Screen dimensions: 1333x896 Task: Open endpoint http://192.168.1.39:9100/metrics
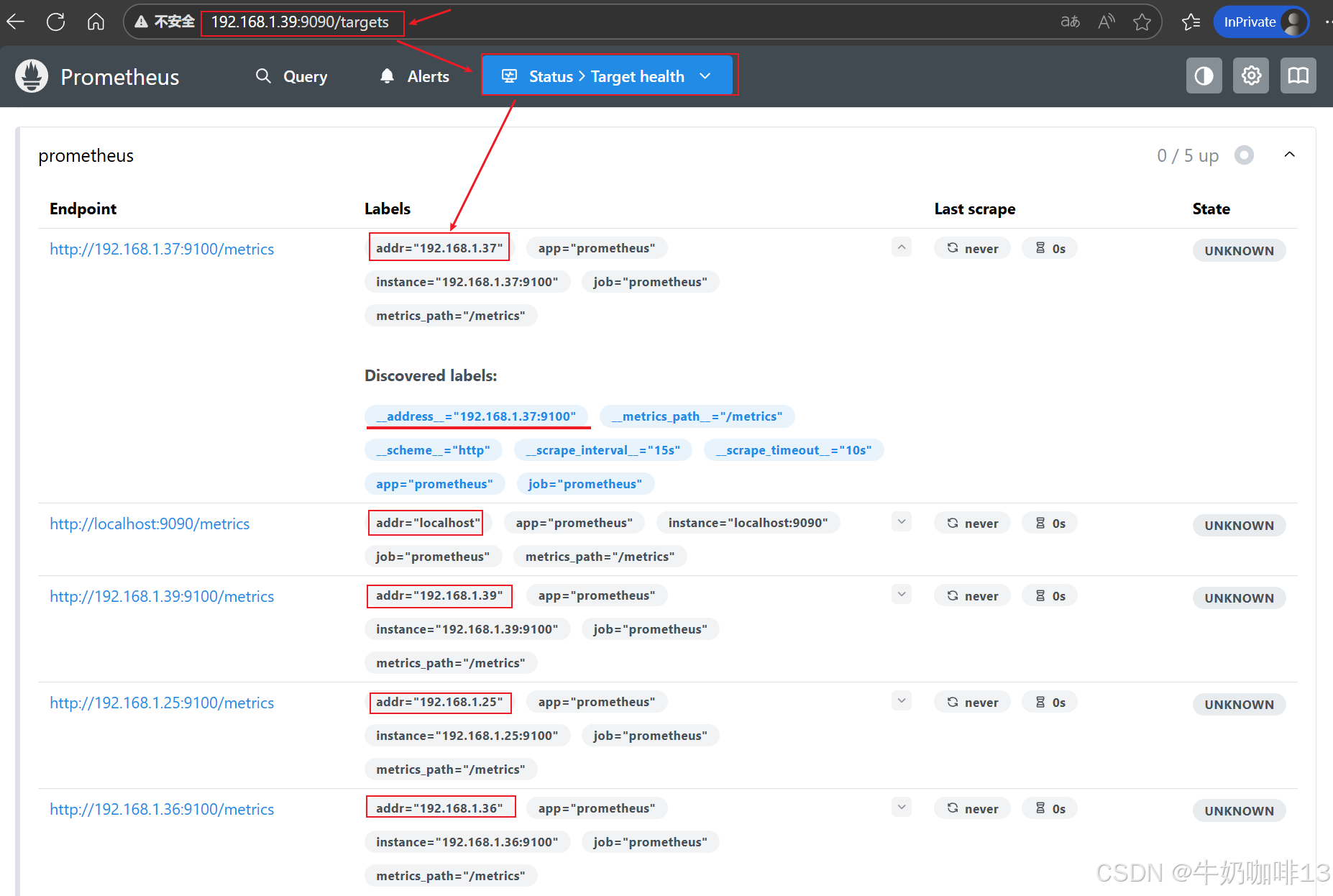point(162,596)
